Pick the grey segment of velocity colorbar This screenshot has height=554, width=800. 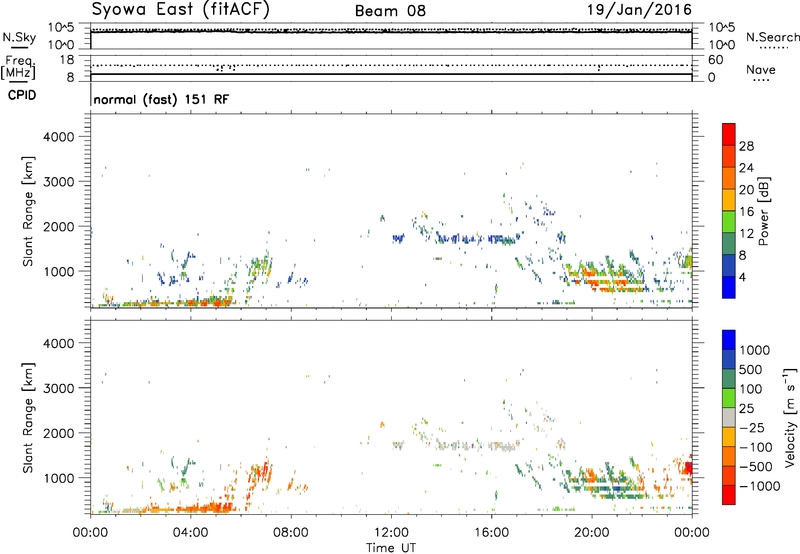729,417
